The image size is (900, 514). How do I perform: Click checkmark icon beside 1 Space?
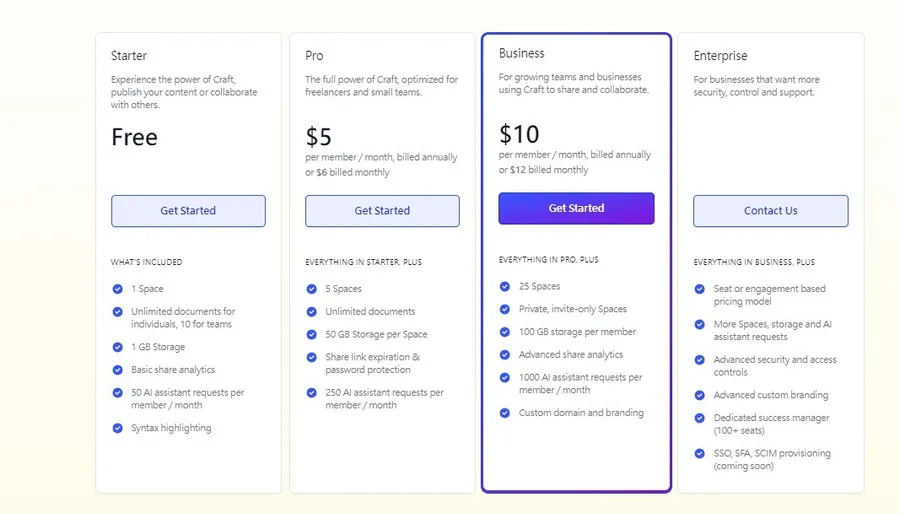pos(118,289)
